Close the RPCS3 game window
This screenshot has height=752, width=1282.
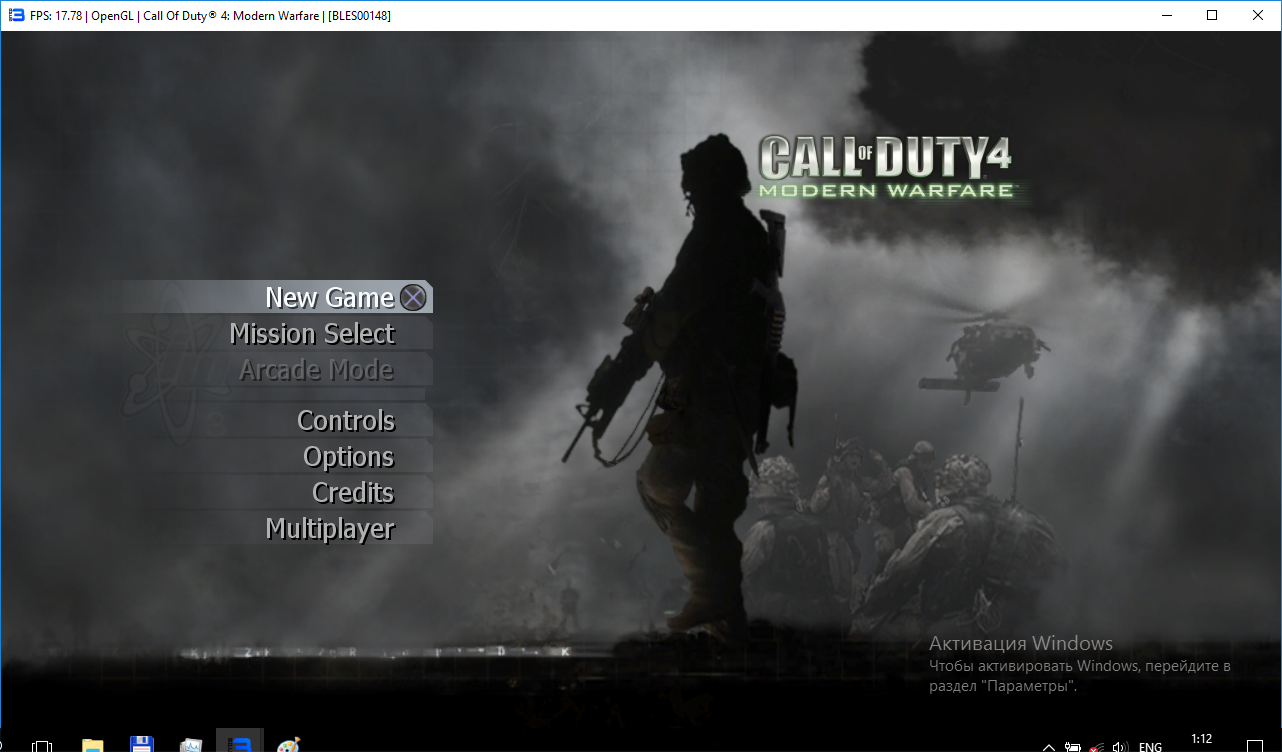point(1258,15)
